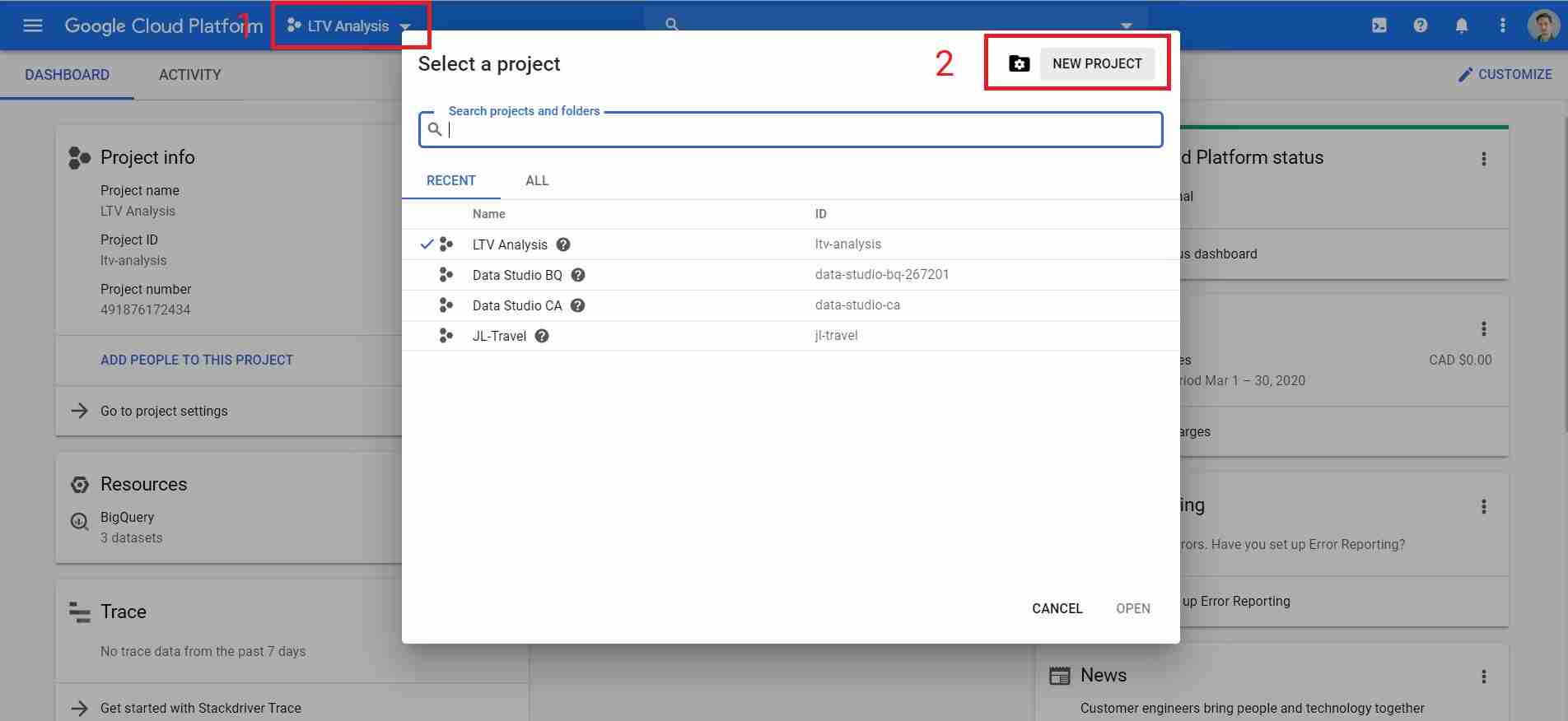This screenshot has width=1568, height=721.
Task: Select the JL-Travel project
Action: coord(791,336)
